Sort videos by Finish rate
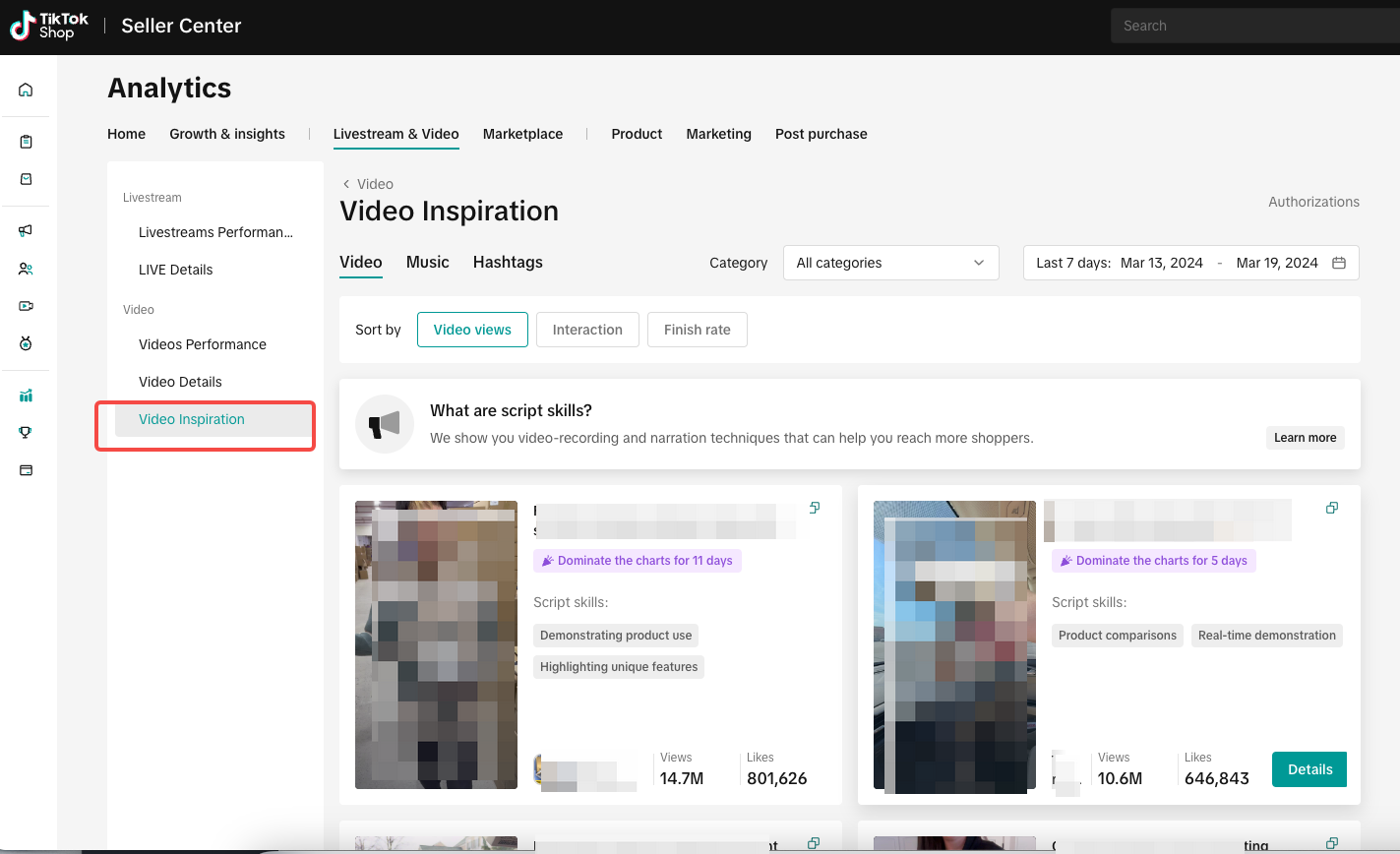The width and height of the screenshot is (1400, 854). point(697,330)
